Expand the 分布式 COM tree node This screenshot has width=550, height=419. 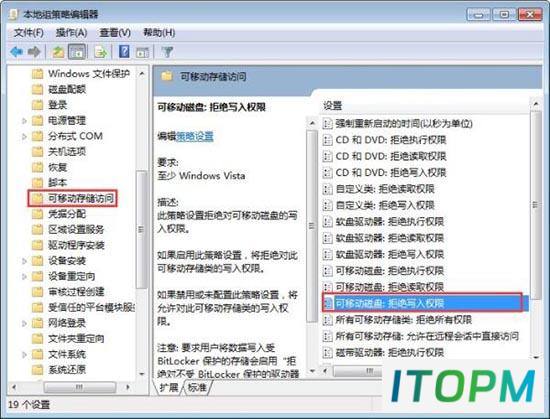click(24, 136)
